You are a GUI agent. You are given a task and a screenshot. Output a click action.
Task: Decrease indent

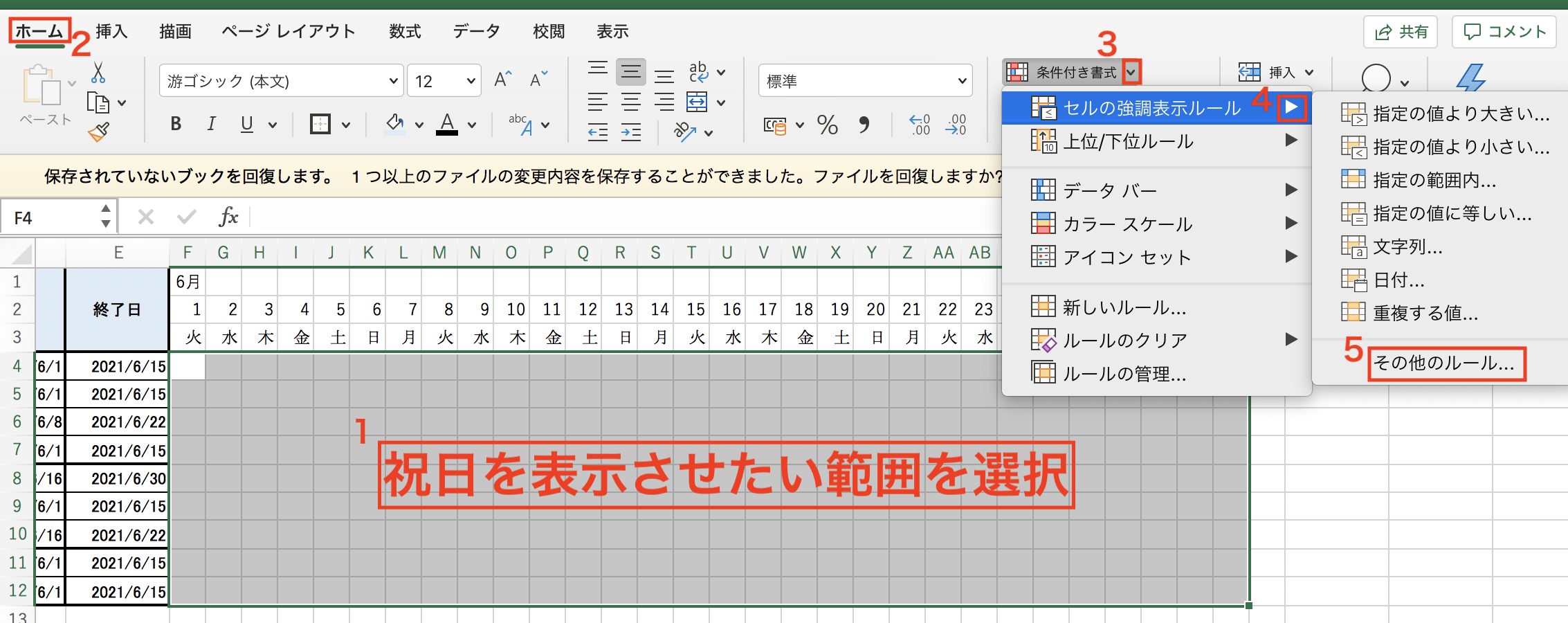(598, 132)
